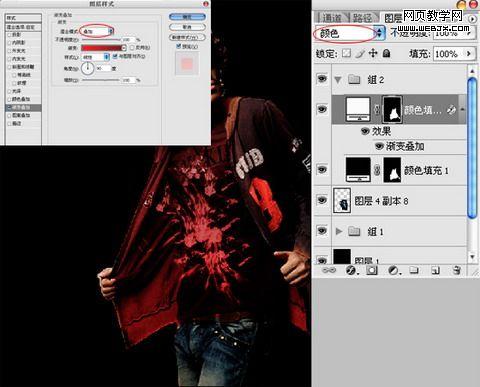This screenshot has width=480, height=387.
Task: Hide the 组 2 group
Action: point(322,79)
